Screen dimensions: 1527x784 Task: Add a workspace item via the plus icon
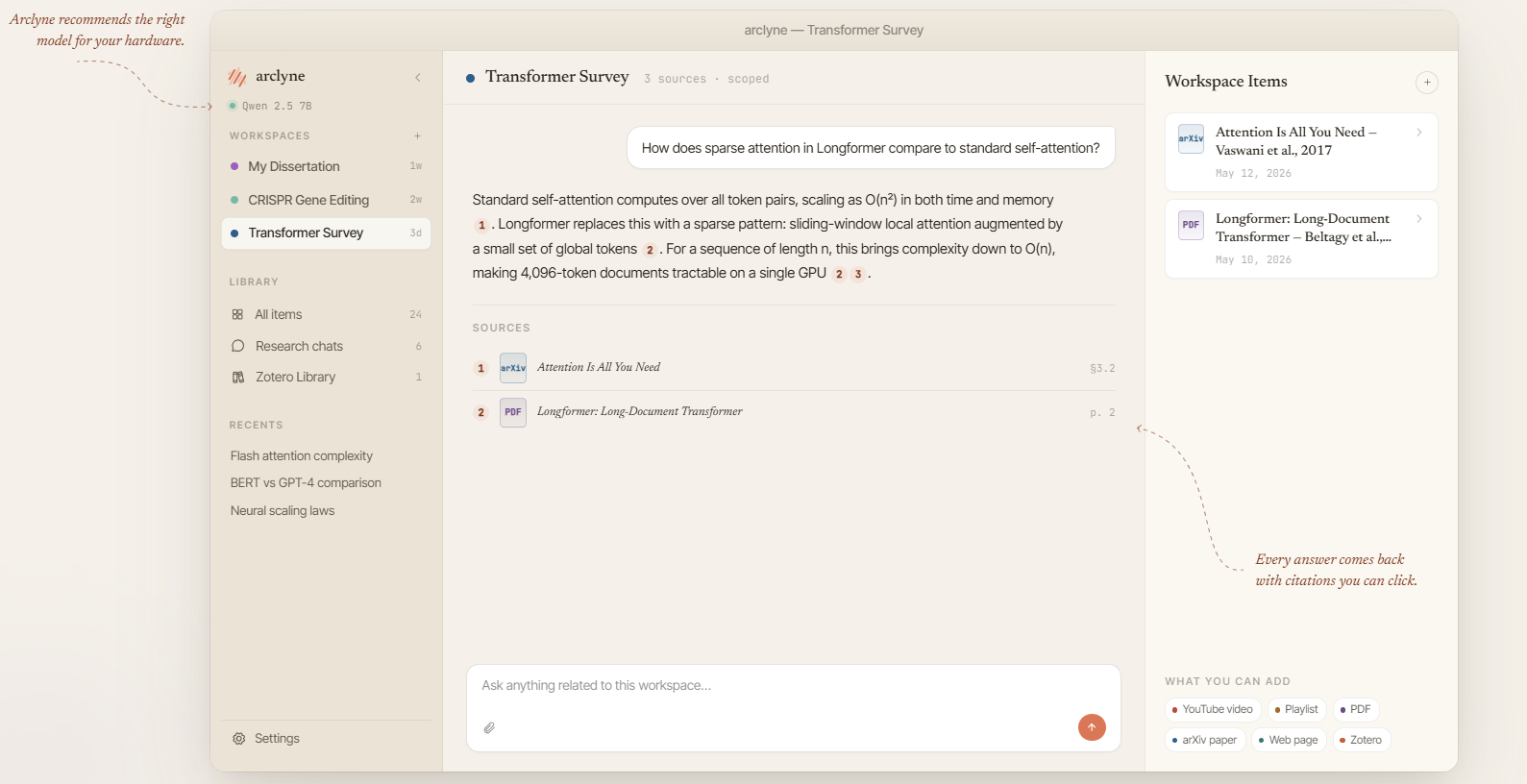(x=1427, y=83)
